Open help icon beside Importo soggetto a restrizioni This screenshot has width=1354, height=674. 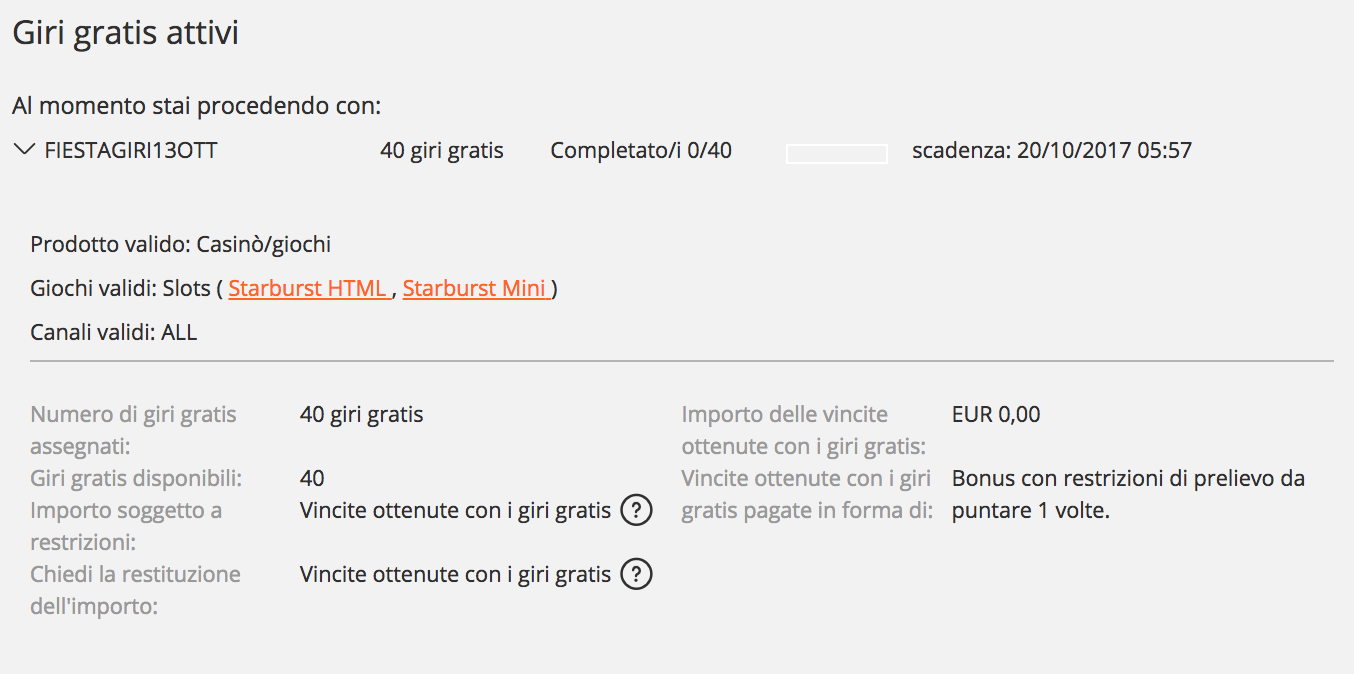click(x=636, y=511)
